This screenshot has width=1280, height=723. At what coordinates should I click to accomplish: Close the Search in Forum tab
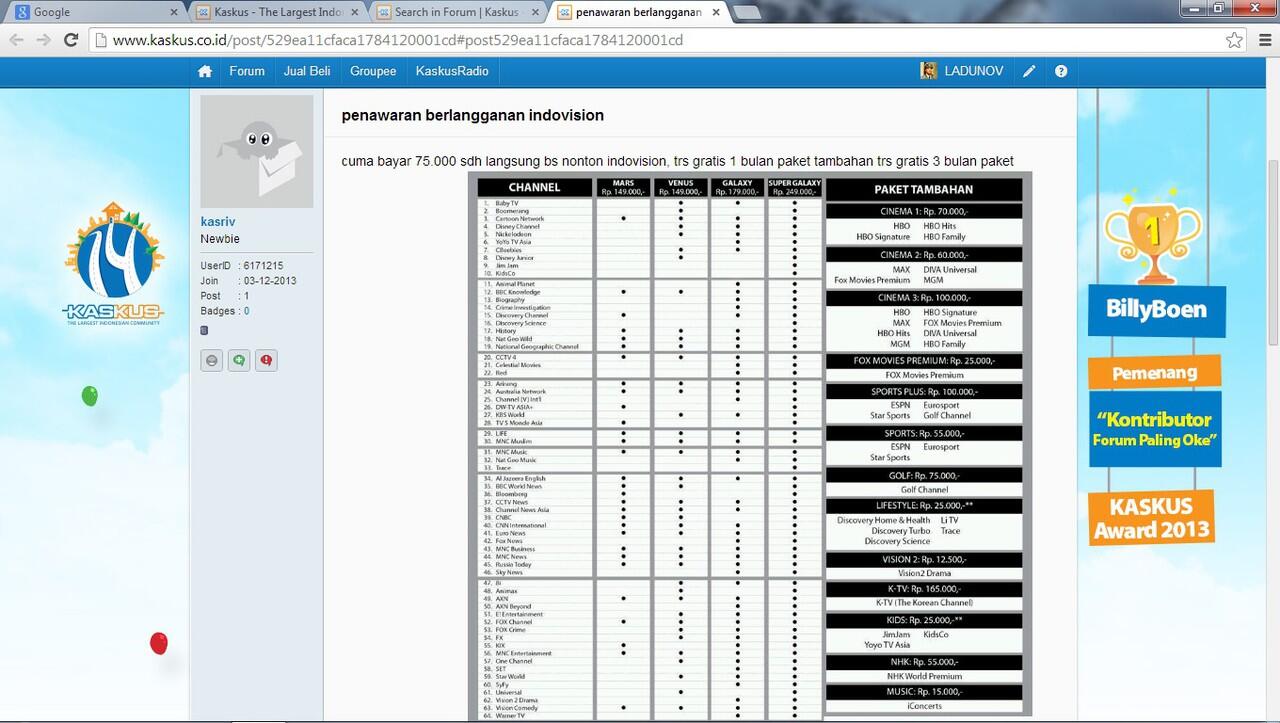point(535,12)
